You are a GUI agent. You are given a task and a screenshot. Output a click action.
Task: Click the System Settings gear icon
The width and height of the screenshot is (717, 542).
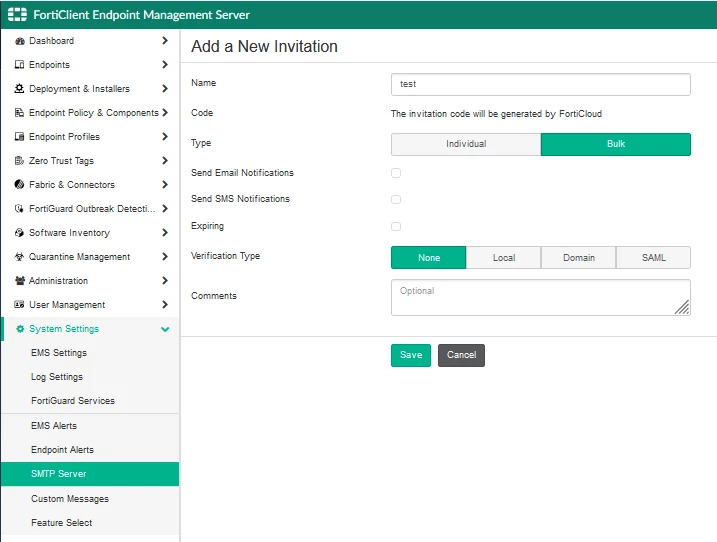[x=20, y=329]
